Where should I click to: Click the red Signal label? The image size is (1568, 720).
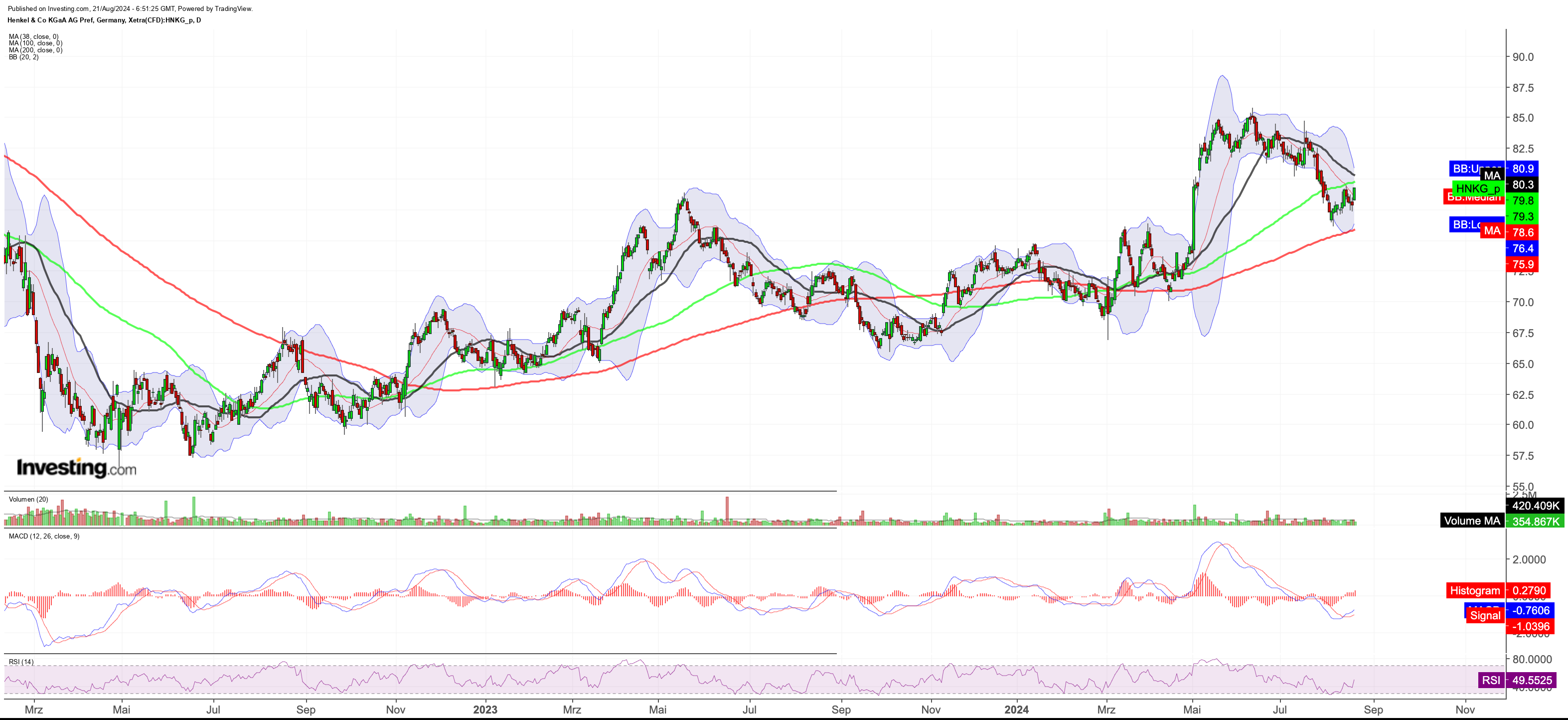tap(1485, 615)
